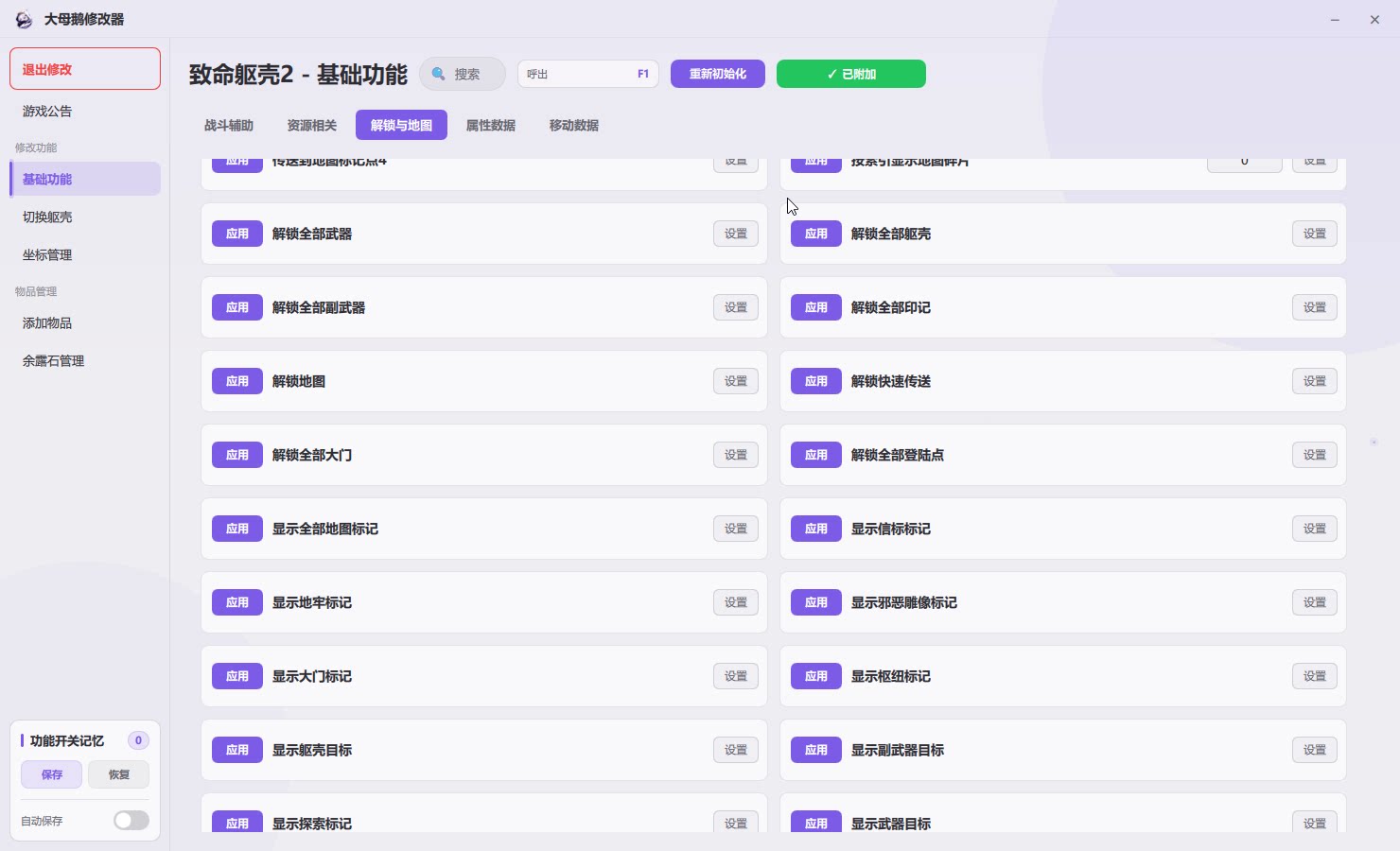Open settings for 解锁全部登陆点
The height and width of the screenshot is (851, 1400).
(x=1315, y=455)
